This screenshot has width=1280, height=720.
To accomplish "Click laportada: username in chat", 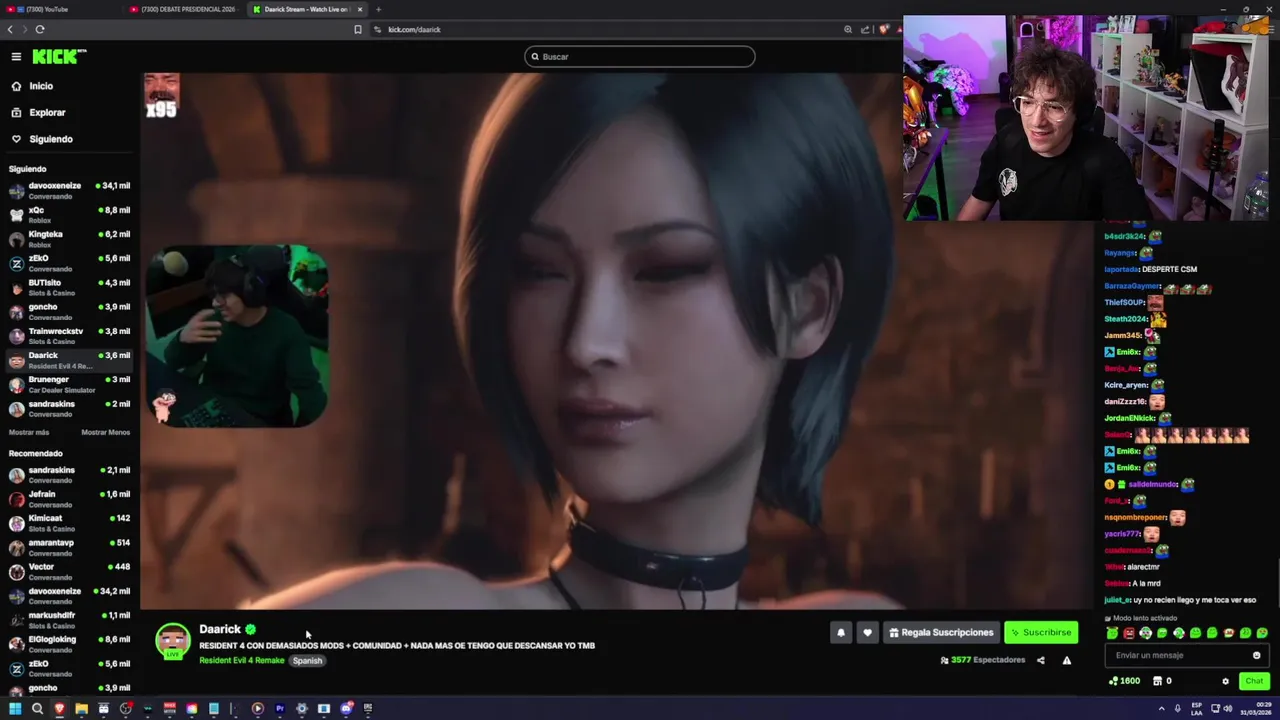I will (x=1122, y=269).
